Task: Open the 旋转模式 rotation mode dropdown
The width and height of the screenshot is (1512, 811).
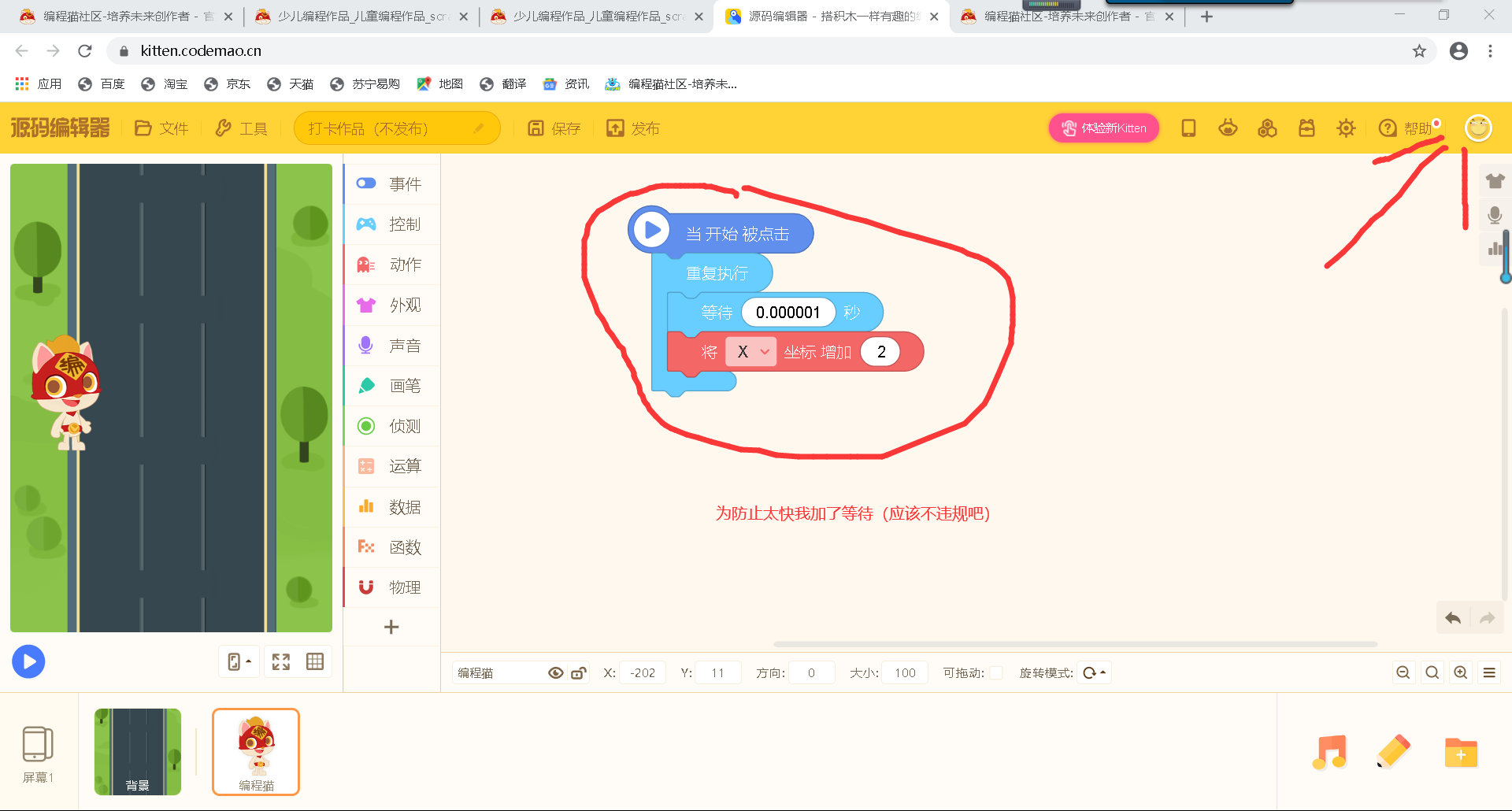Action: coord(1094,672)
